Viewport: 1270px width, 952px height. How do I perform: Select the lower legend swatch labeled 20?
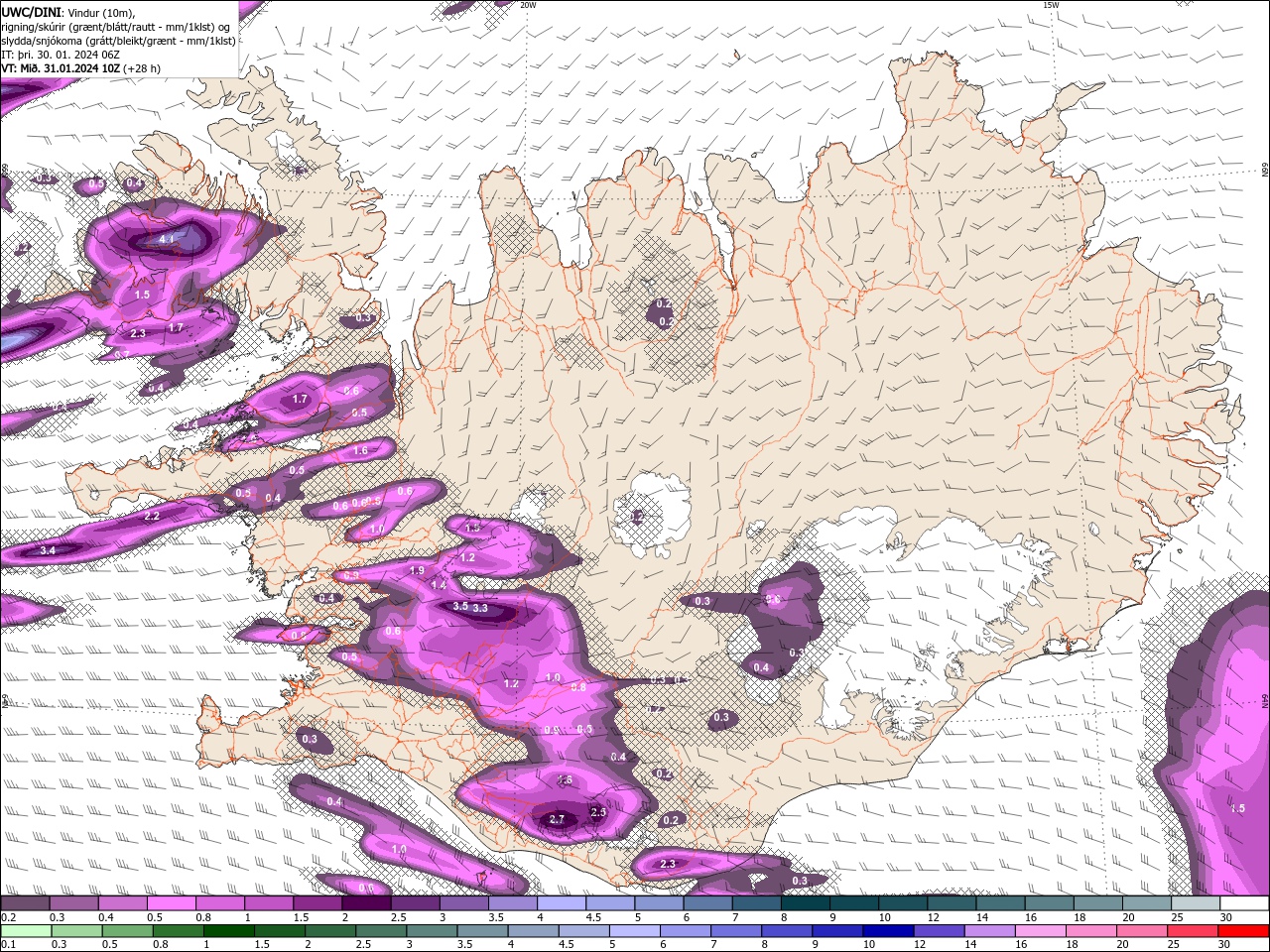point(1142,931)
